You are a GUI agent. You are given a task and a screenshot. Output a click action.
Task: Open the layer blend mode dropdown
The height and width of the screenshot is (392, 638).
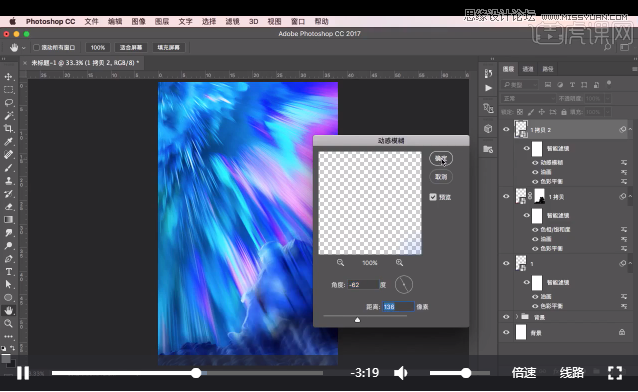pyautogui.click(x=527, y=99)
